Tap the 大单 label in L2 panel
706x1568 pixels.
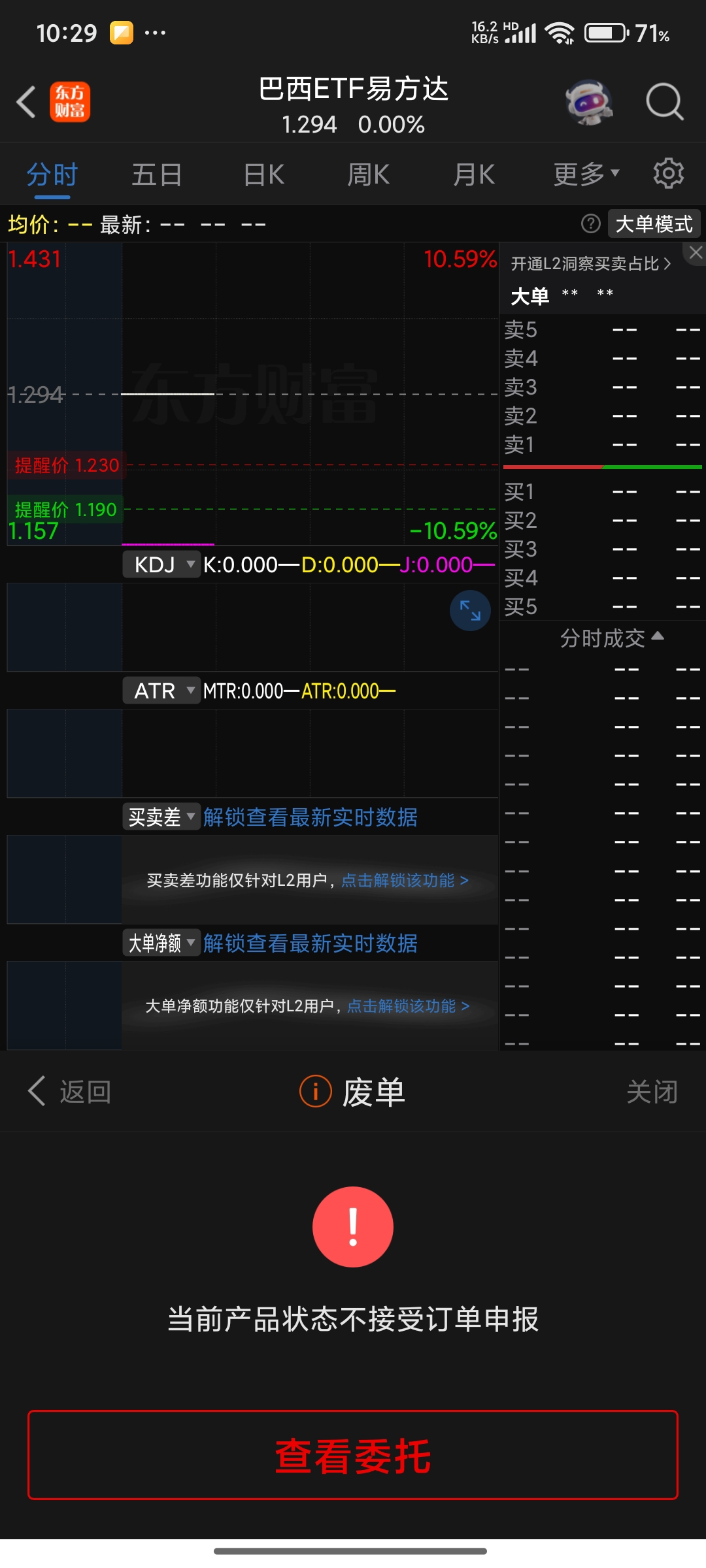point(529,296)
